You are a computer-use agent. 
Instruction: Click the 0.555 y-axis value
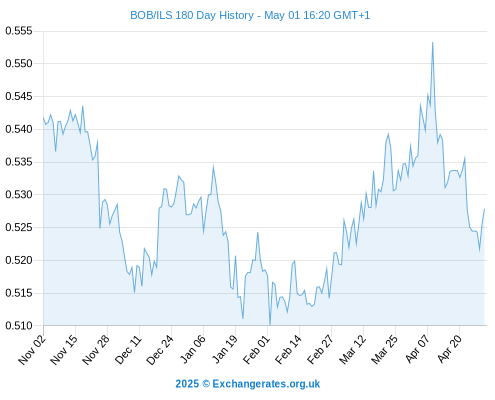tap(19, 31)
